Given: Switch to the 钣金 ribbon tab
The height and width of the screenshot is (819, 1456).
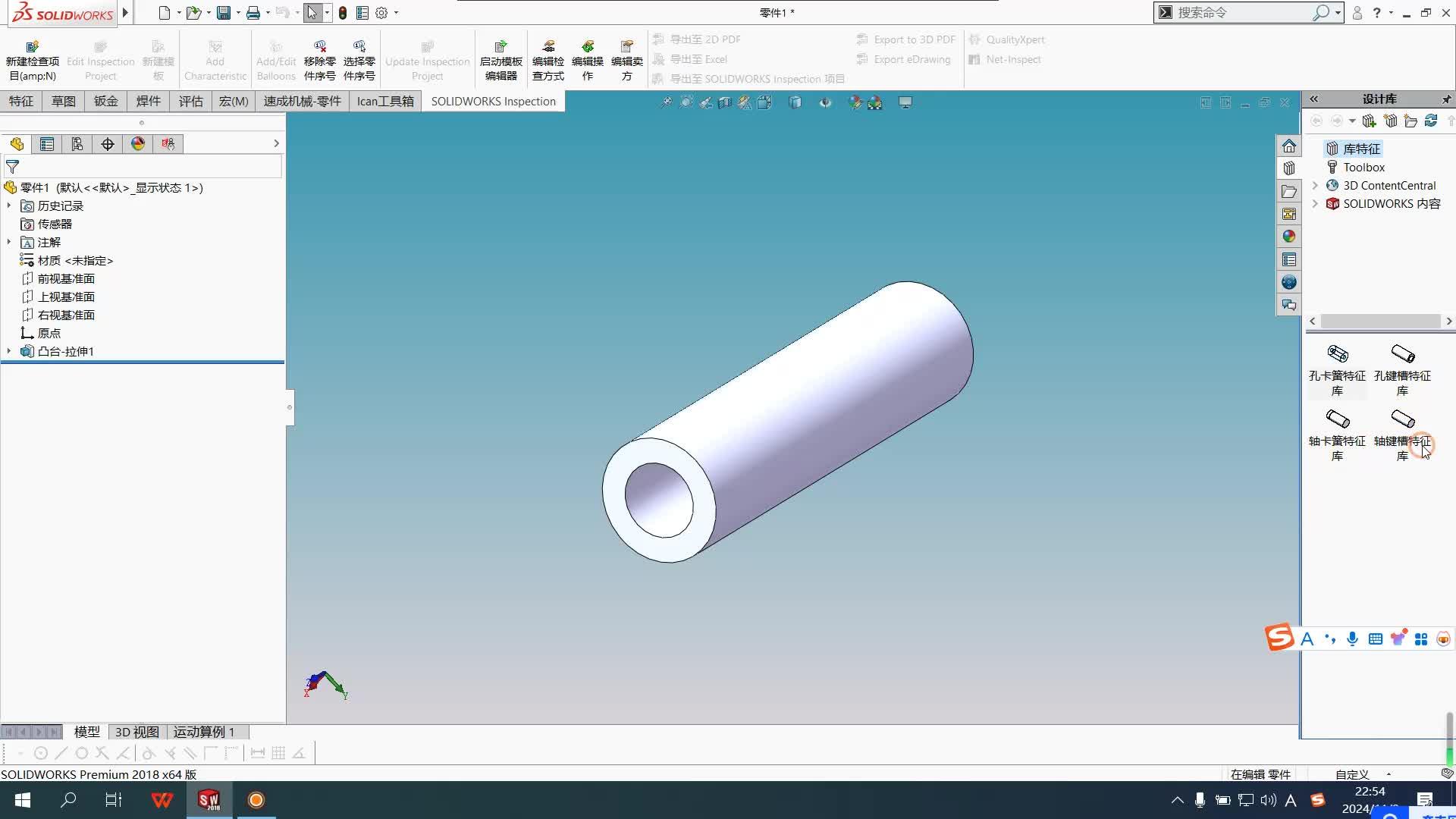Looking at the screenshot, I should point(105,101).
